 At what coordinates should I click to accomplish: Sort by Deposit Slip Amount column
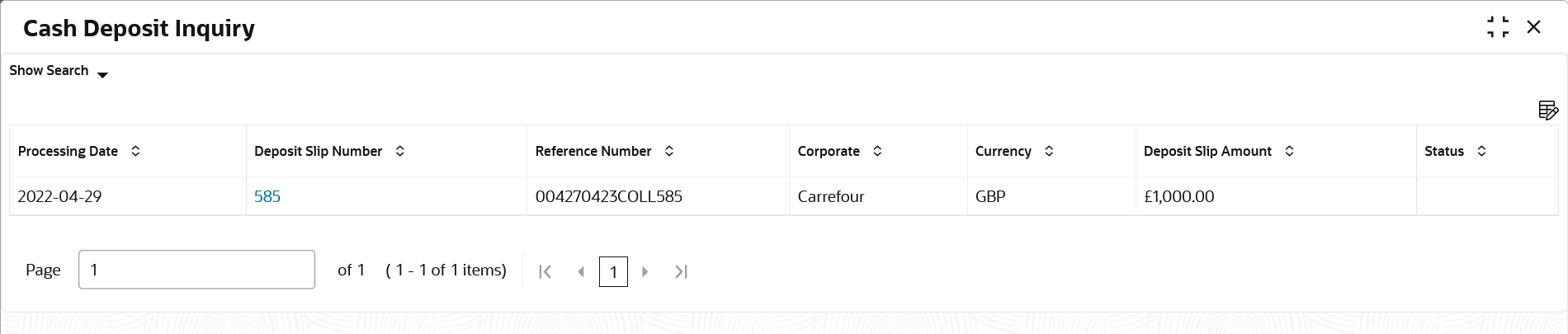coord(1289,151)
